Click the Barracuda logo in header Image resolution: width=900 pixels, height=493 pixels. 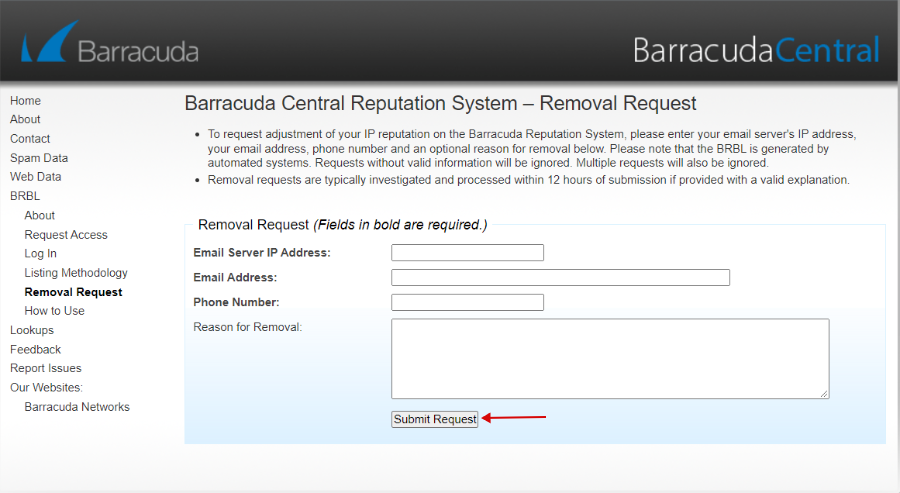point(110,43)
